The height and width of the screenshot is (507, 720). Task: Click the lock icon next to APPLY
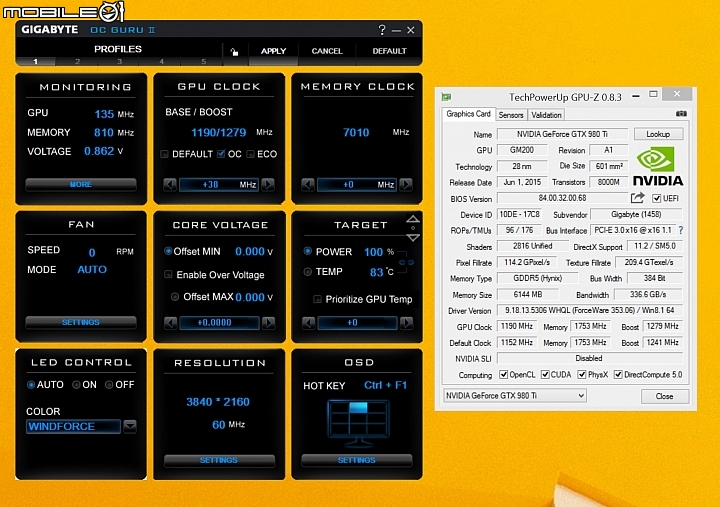pyautogui.click(x=234, y=52)
